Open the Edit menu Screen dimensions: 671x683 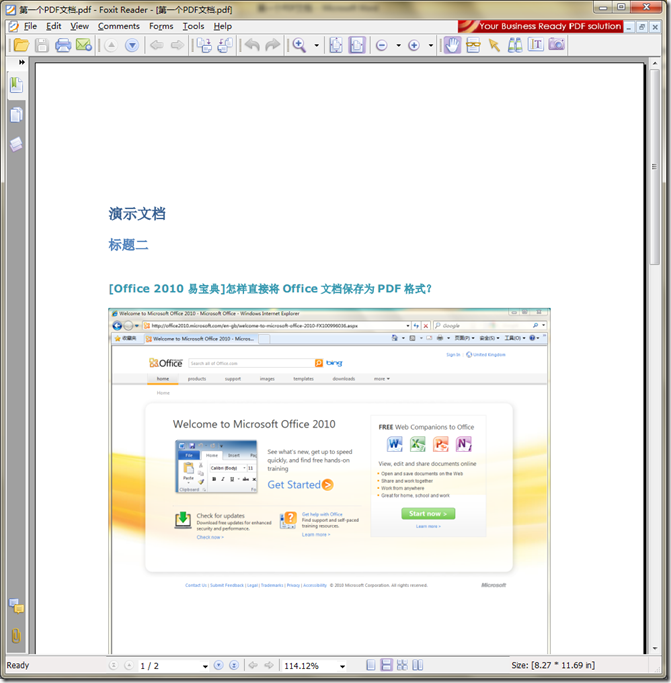(x=54, y=26)
